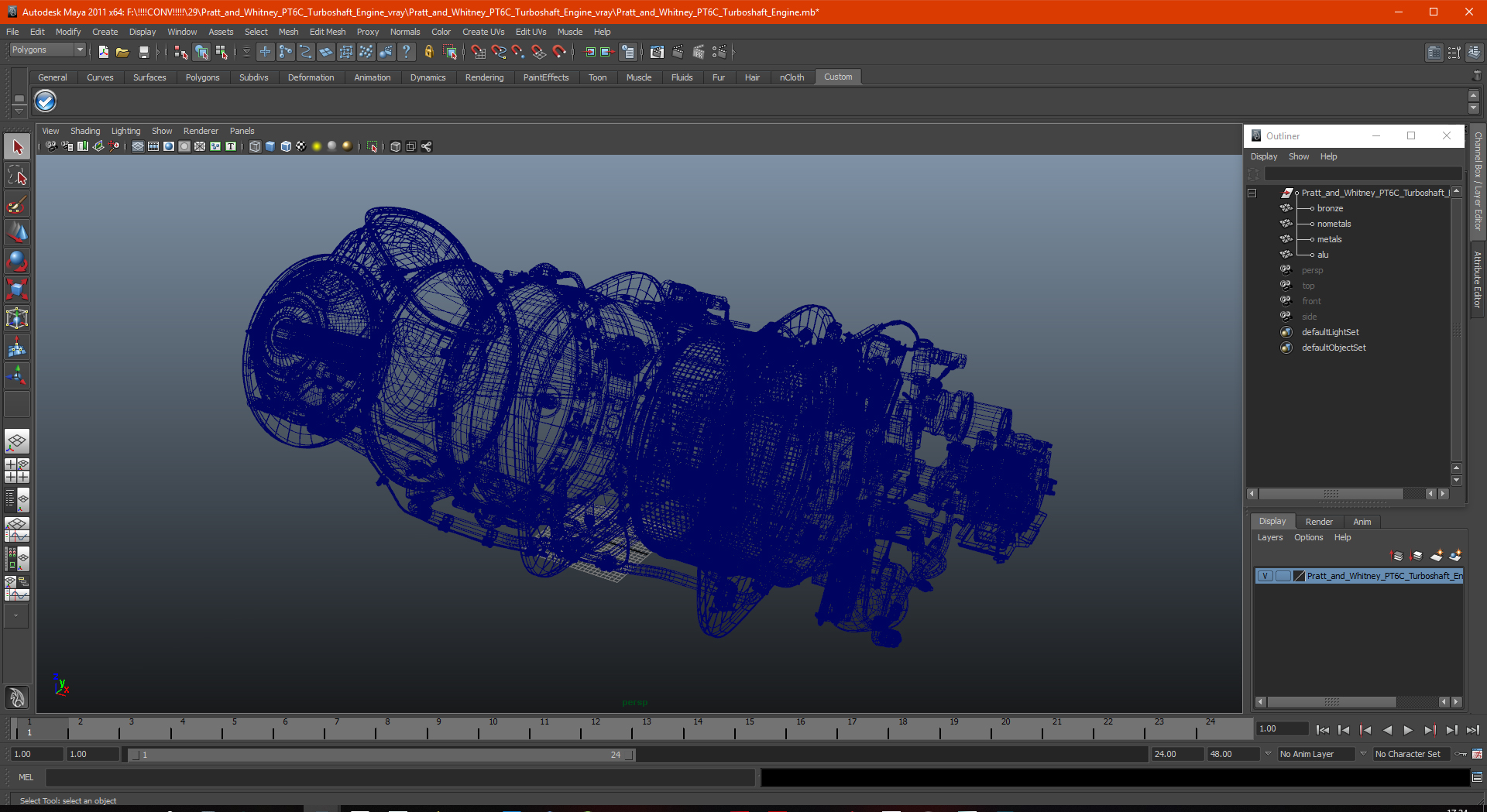Image resolution: width=1487 pixels, height=812 pixels.
Task: Select by component type mode icon
Action: pyautogui.click(x=222, y=52)
